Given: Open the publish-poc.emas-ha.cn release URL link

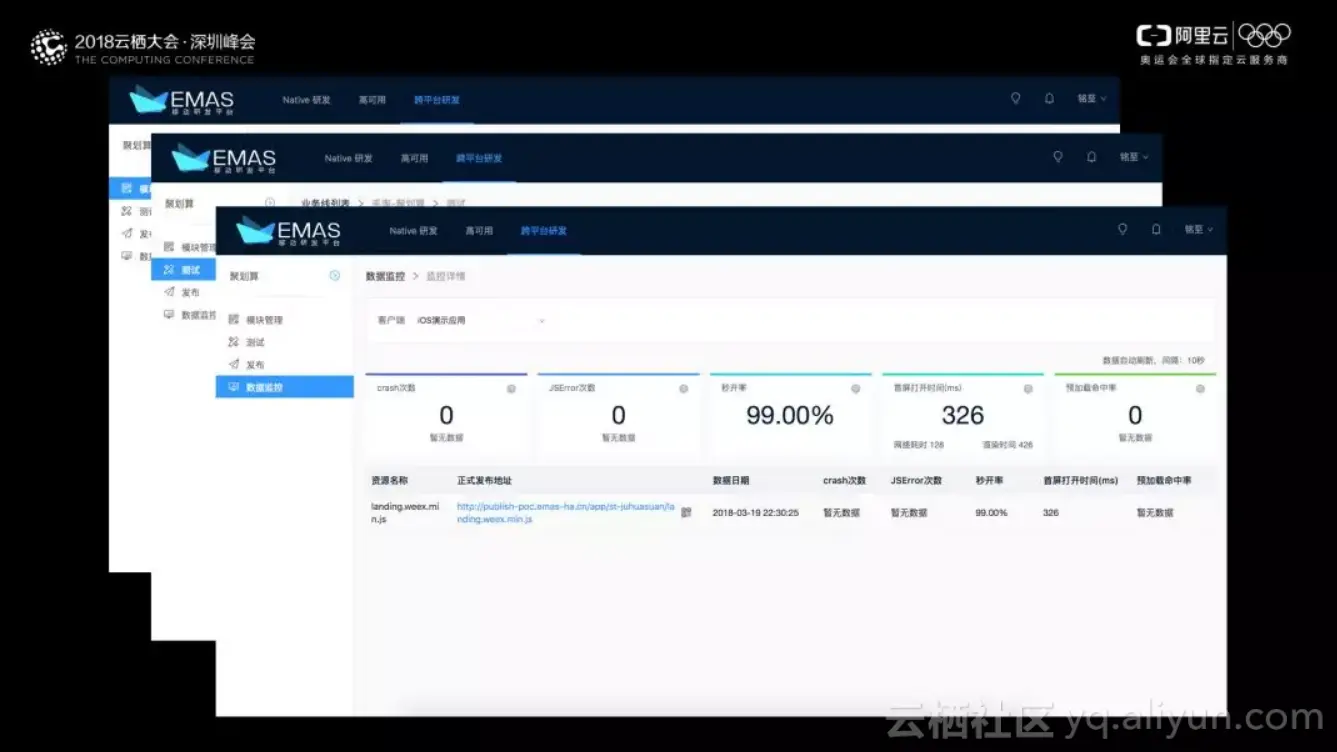Looking at the screenshot, I should [x=566, y=513].
